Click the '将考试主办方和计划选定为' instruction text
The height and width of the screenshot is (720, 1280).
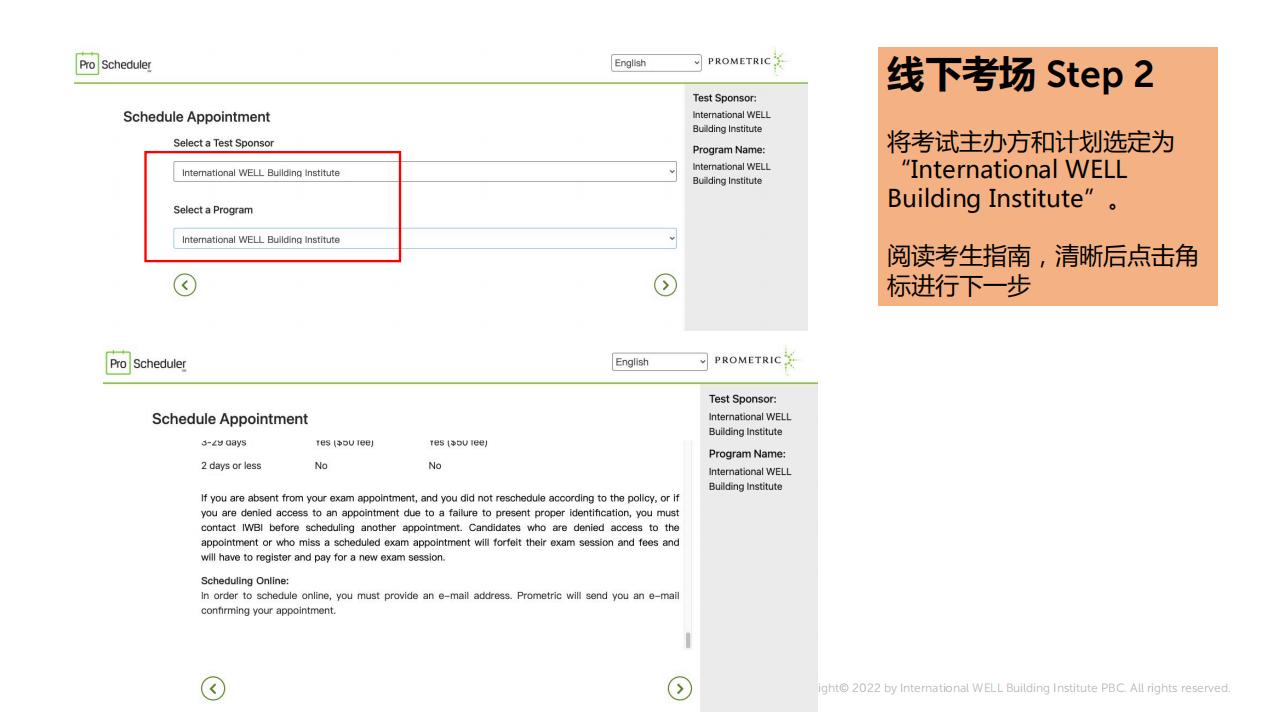(1030, 170)
